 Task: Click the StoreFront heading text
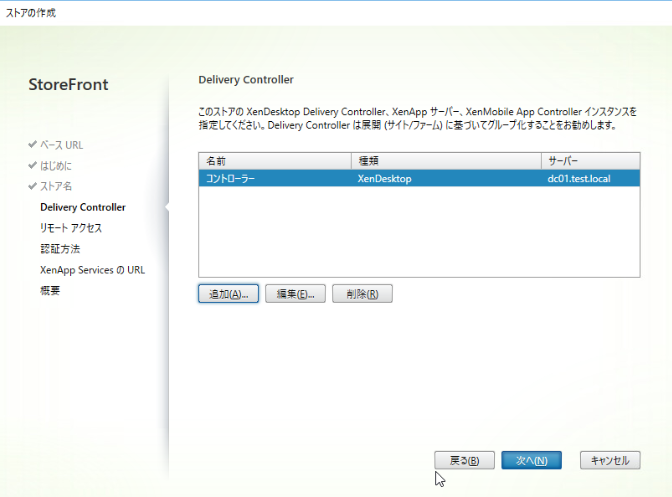pos(68,84)
